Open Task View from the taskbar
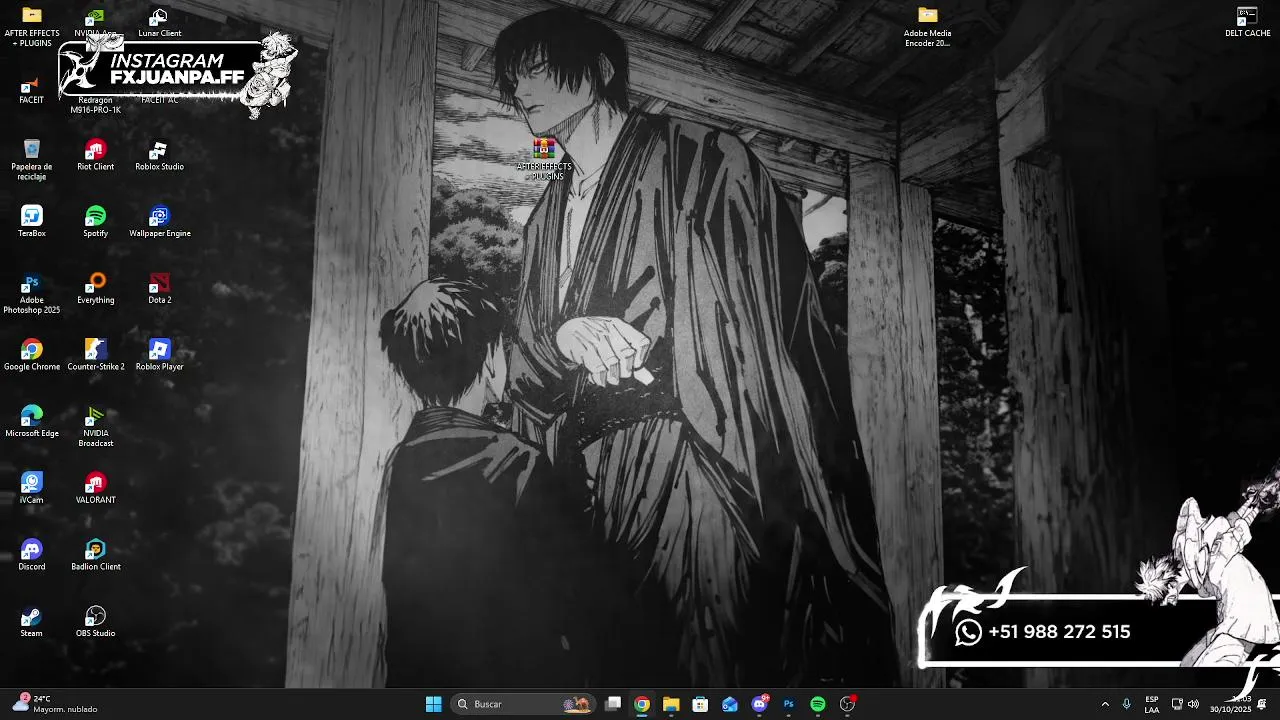Screen dimensions: 1280x720 613,704
